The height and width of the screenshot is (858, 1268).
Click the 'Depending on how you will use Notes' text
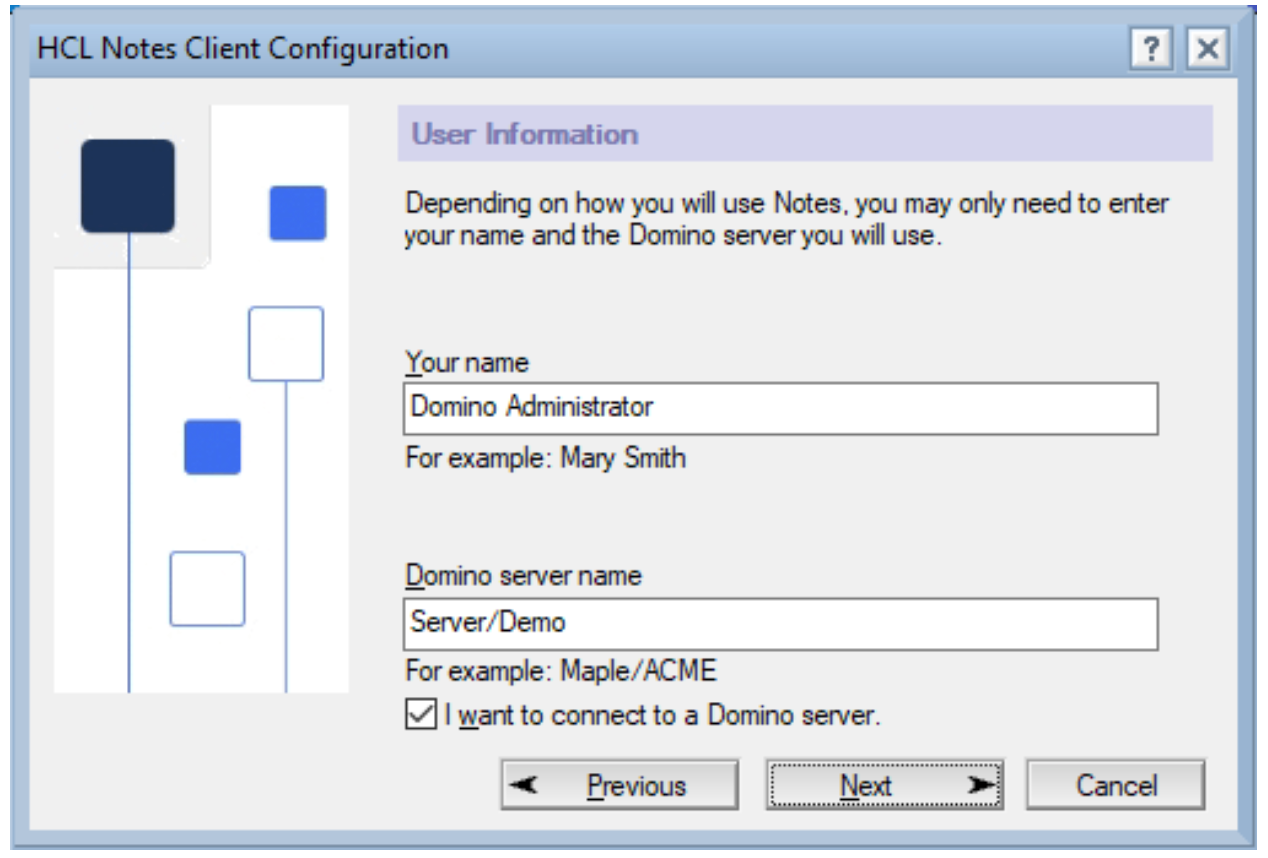(786, 221)
